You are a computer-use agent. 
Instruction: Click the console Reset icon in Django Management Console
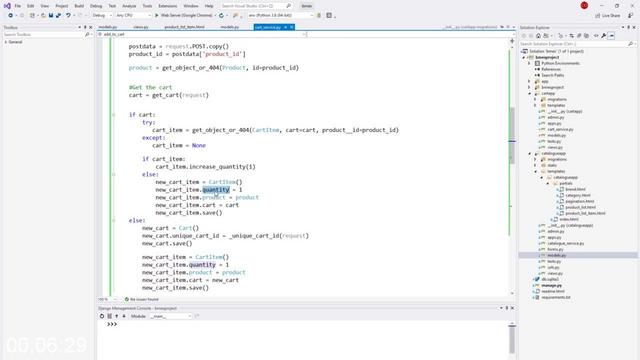pos(102,316)
